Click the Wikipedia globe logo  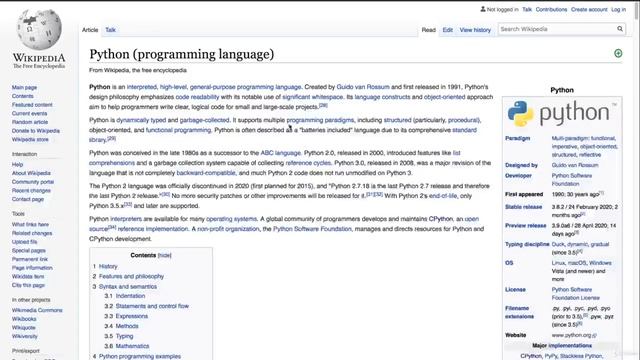39,30
